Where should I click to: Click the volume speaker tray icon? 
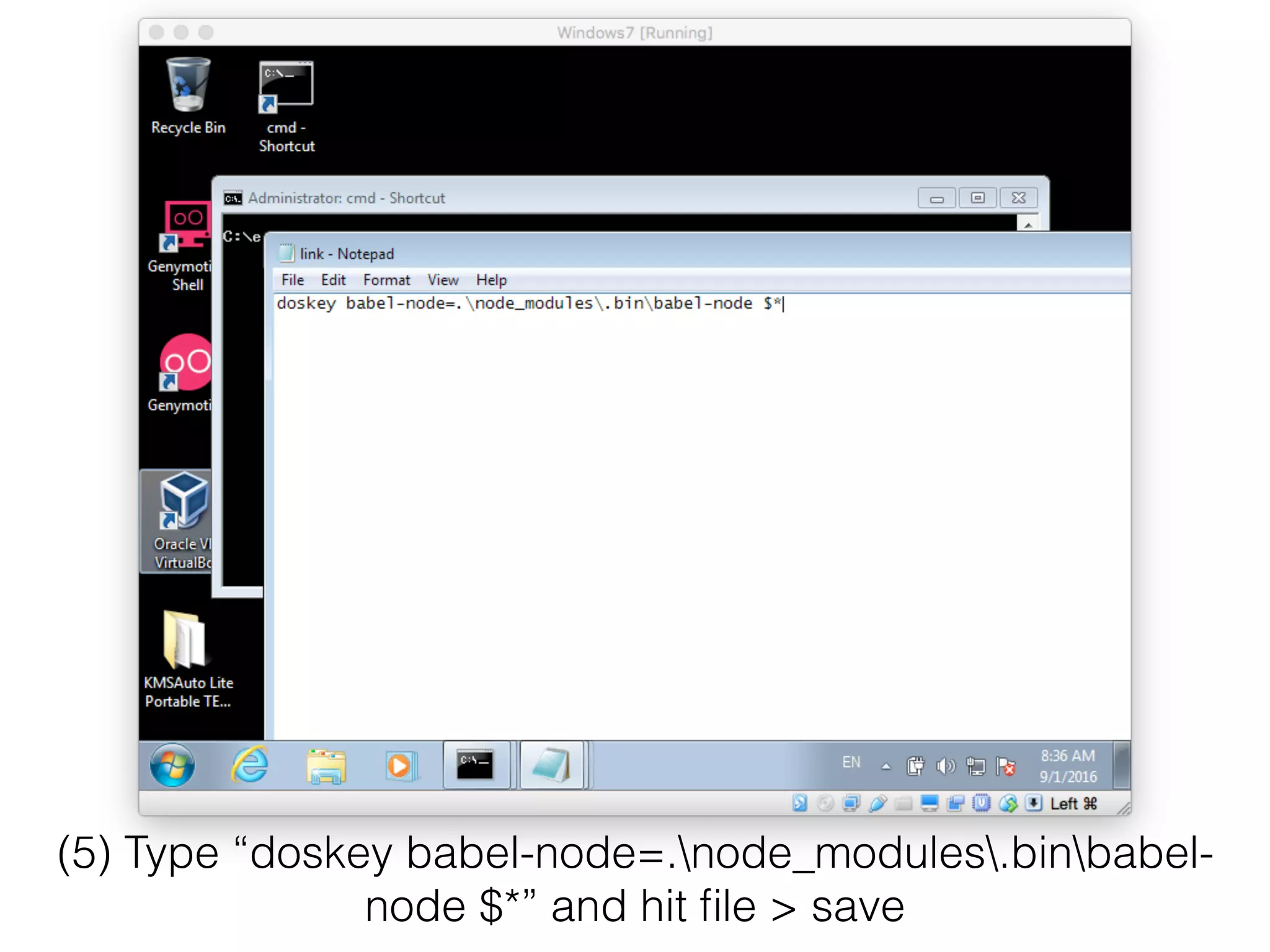pos(945,767)
